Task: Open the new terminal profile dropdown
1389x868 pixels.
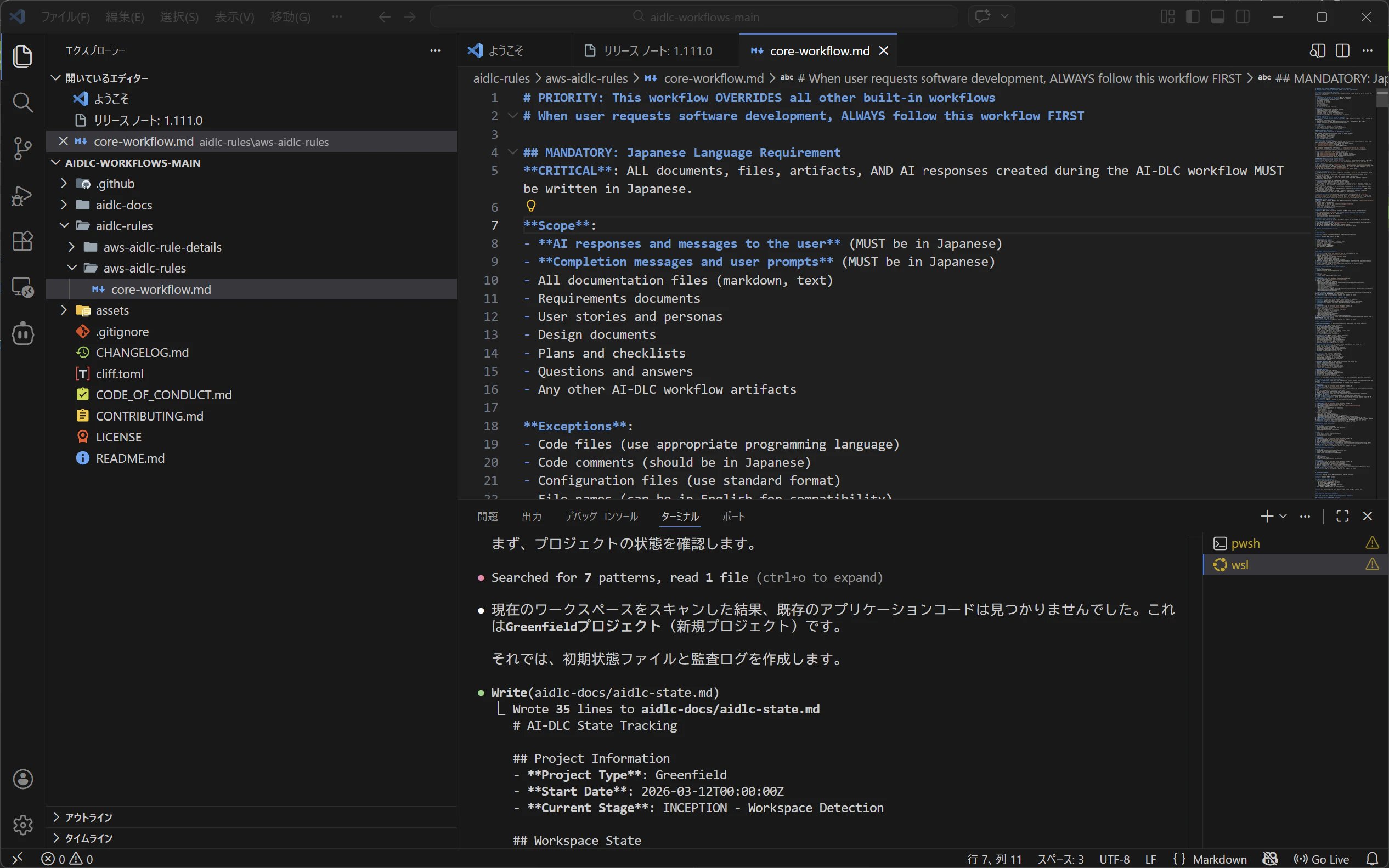Action: point(1283,516)
